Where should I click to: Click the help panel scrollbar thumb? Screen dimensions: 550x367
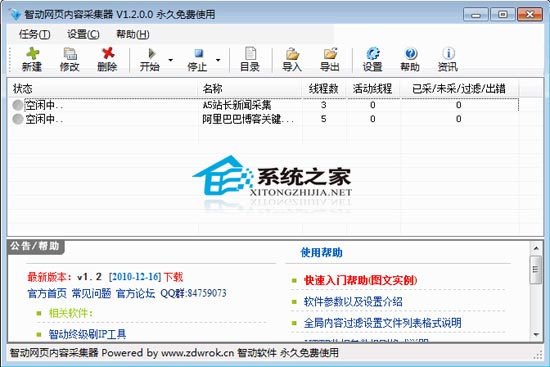point(536,269)
